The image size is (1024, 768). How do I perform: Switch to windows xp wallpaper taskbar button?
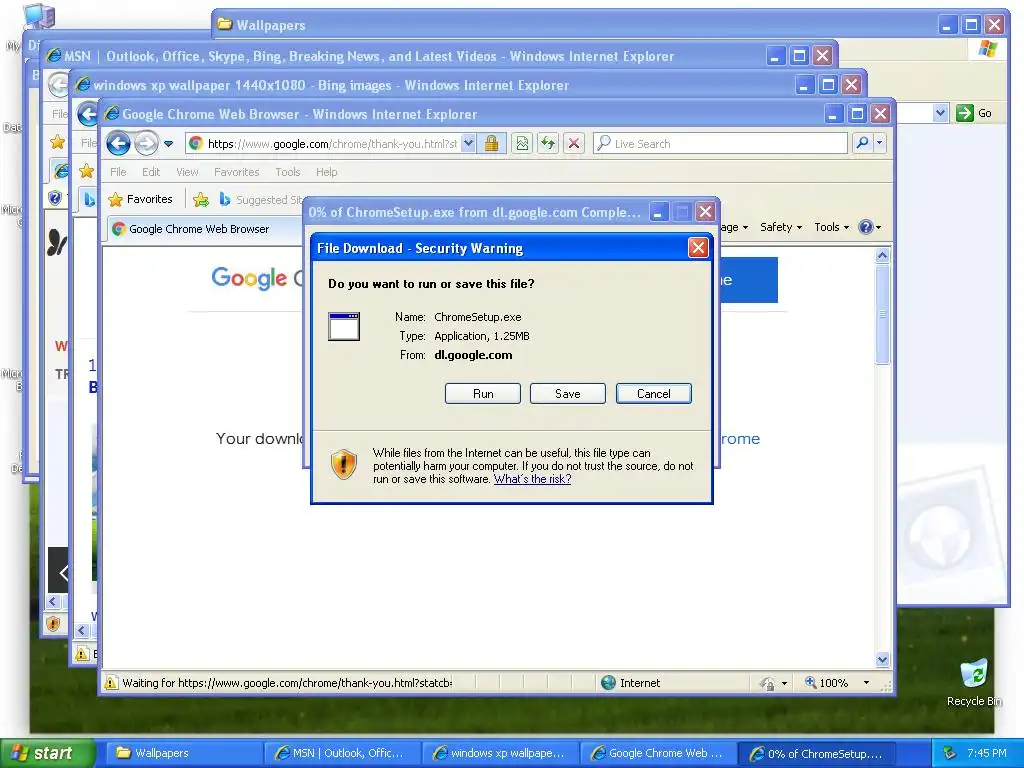point(501,753)
